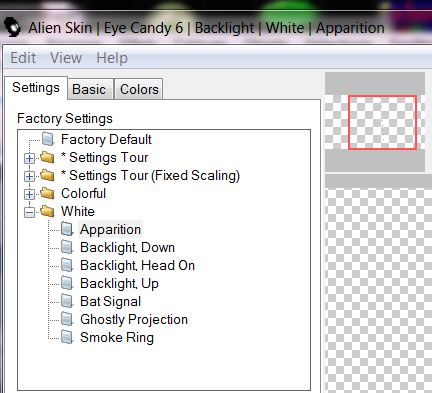432x393 pixels.
Task: Select the White folder label
Action: (x=78, y=211)
